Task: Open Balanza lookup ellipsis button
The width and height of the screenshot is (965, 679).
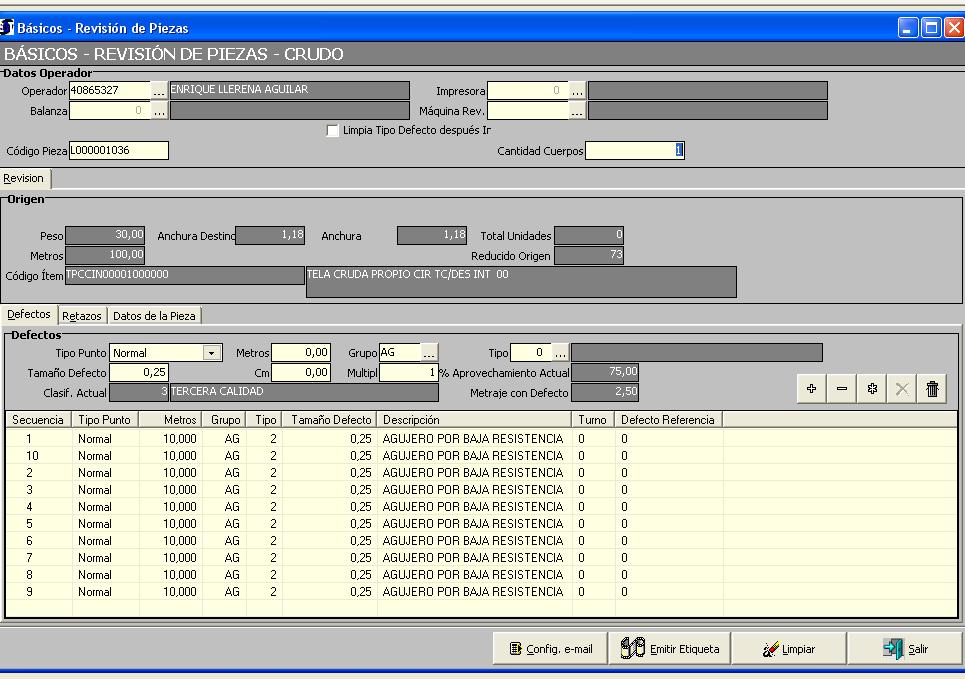Action: tap(159, 111)
